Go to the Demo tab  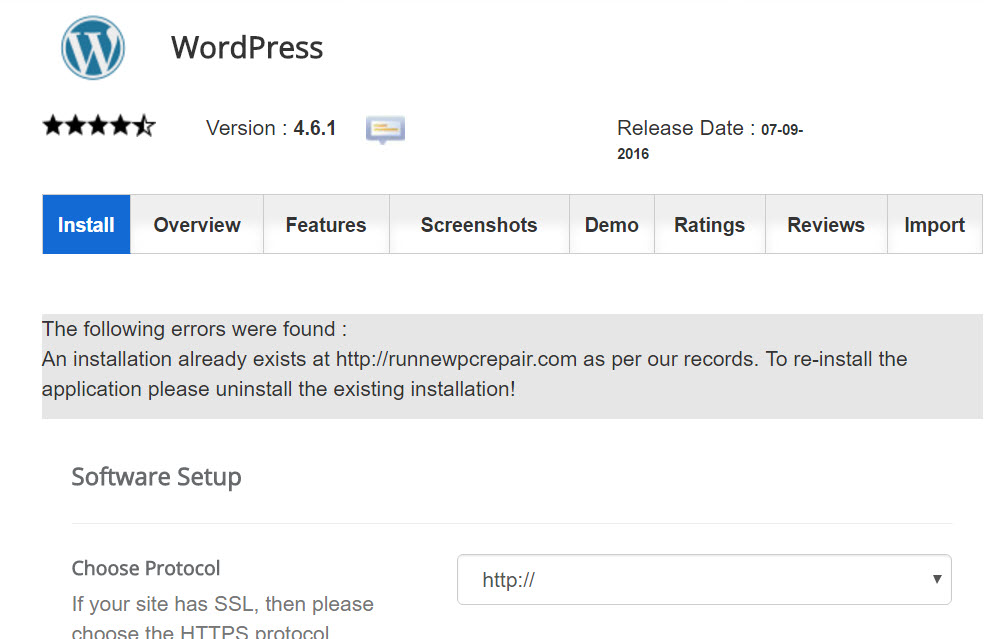tap(612, 225)
